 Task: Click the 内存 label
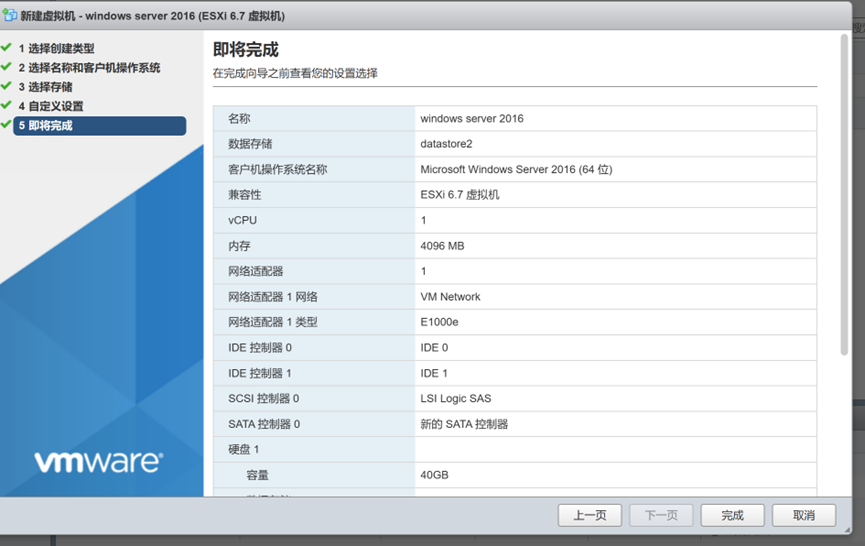click(239, 246)
